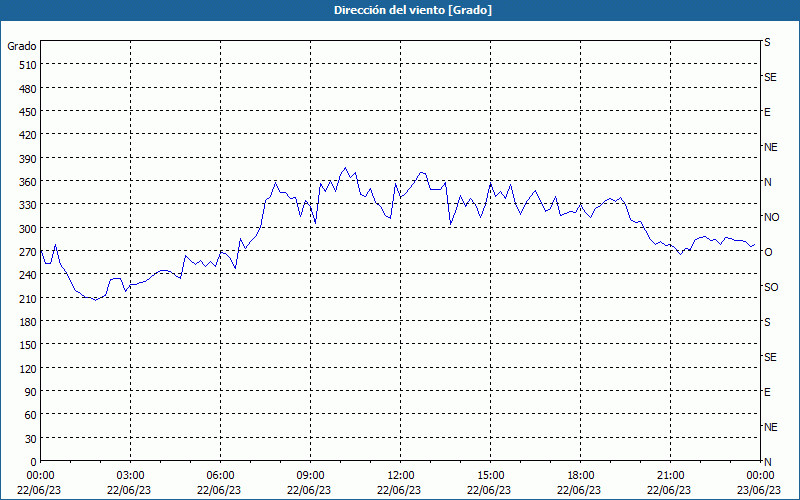Select the 09:00 time axis label
This screenshot has height=500, width=800.
(311, 475)
